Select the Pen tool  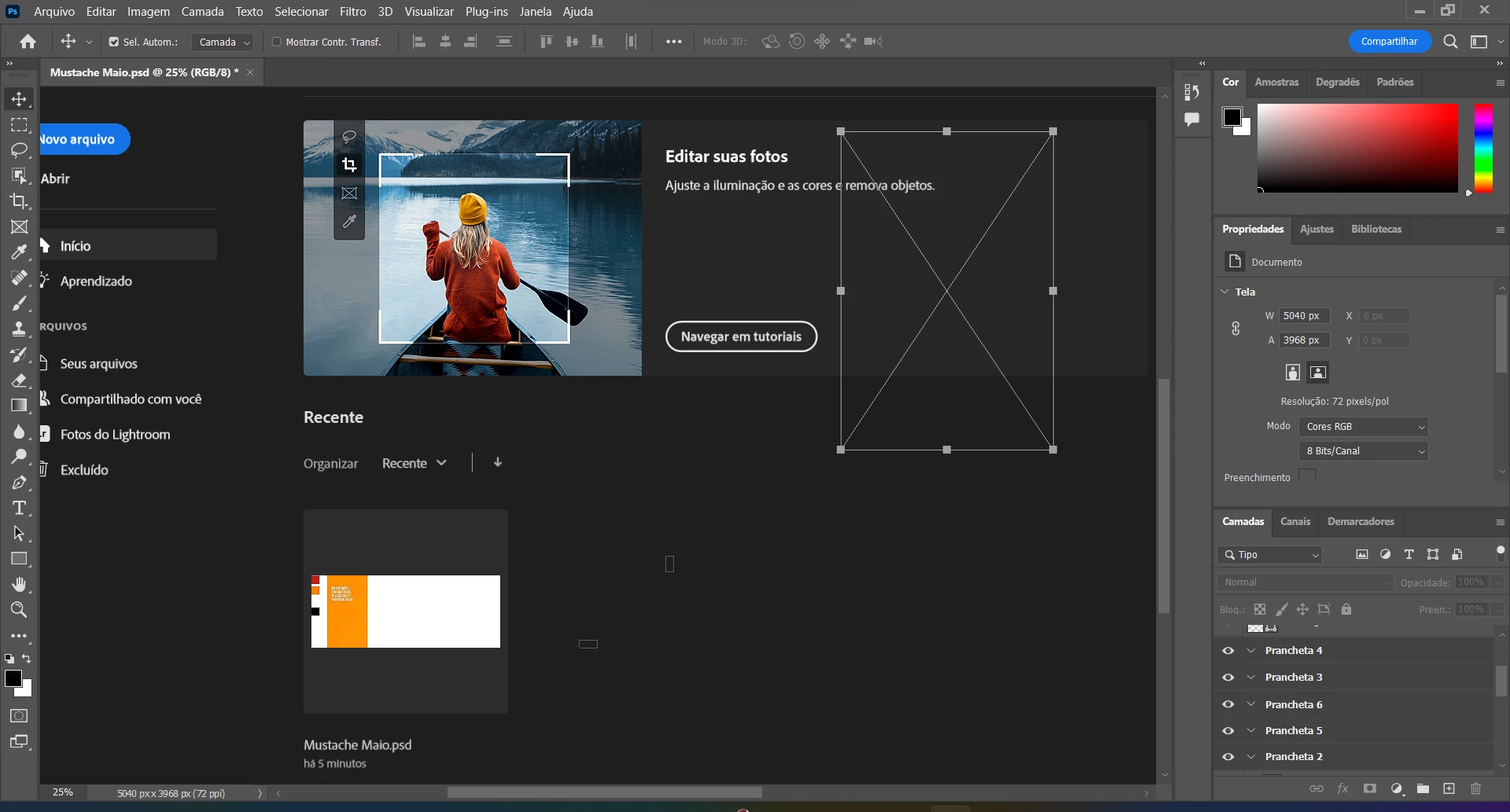pyautogui.click(x=19, y=483)
